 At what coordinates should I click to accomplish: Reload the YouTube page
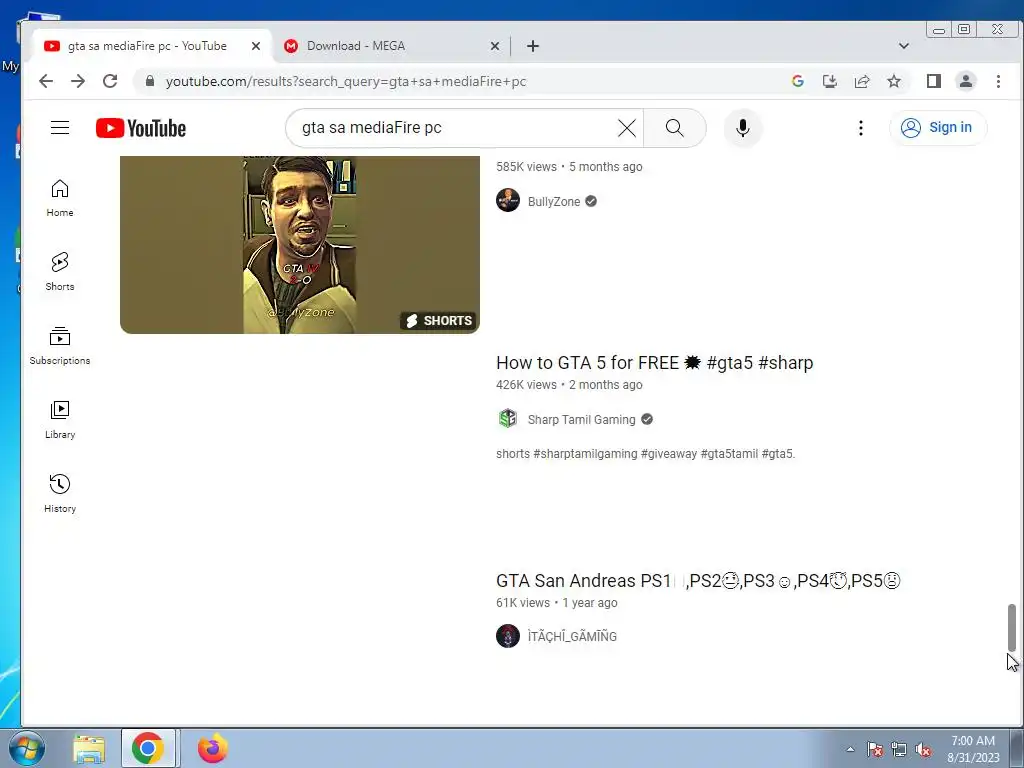[x=110, y=81]
